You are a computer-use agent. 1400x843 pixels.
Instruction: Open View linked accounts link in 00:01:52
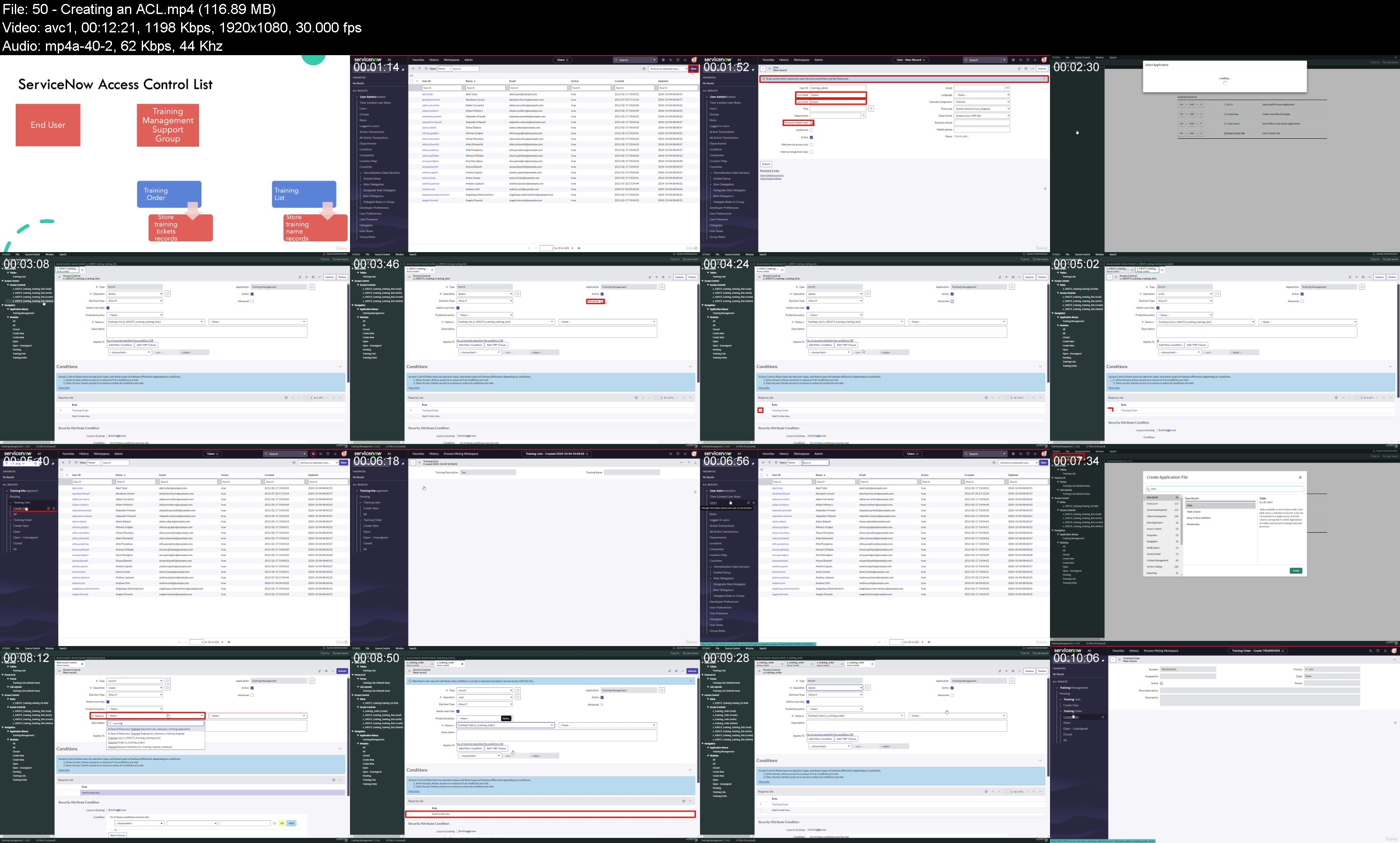(x=772, y=175)
